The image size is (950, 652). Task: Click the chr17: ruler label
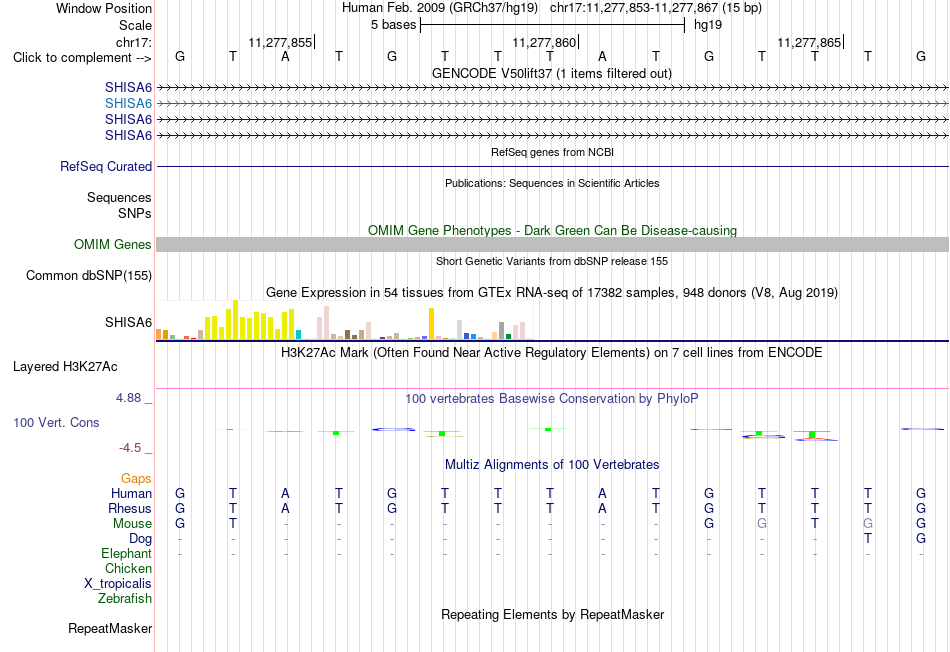pyautogui.click(x=134, y=42)
